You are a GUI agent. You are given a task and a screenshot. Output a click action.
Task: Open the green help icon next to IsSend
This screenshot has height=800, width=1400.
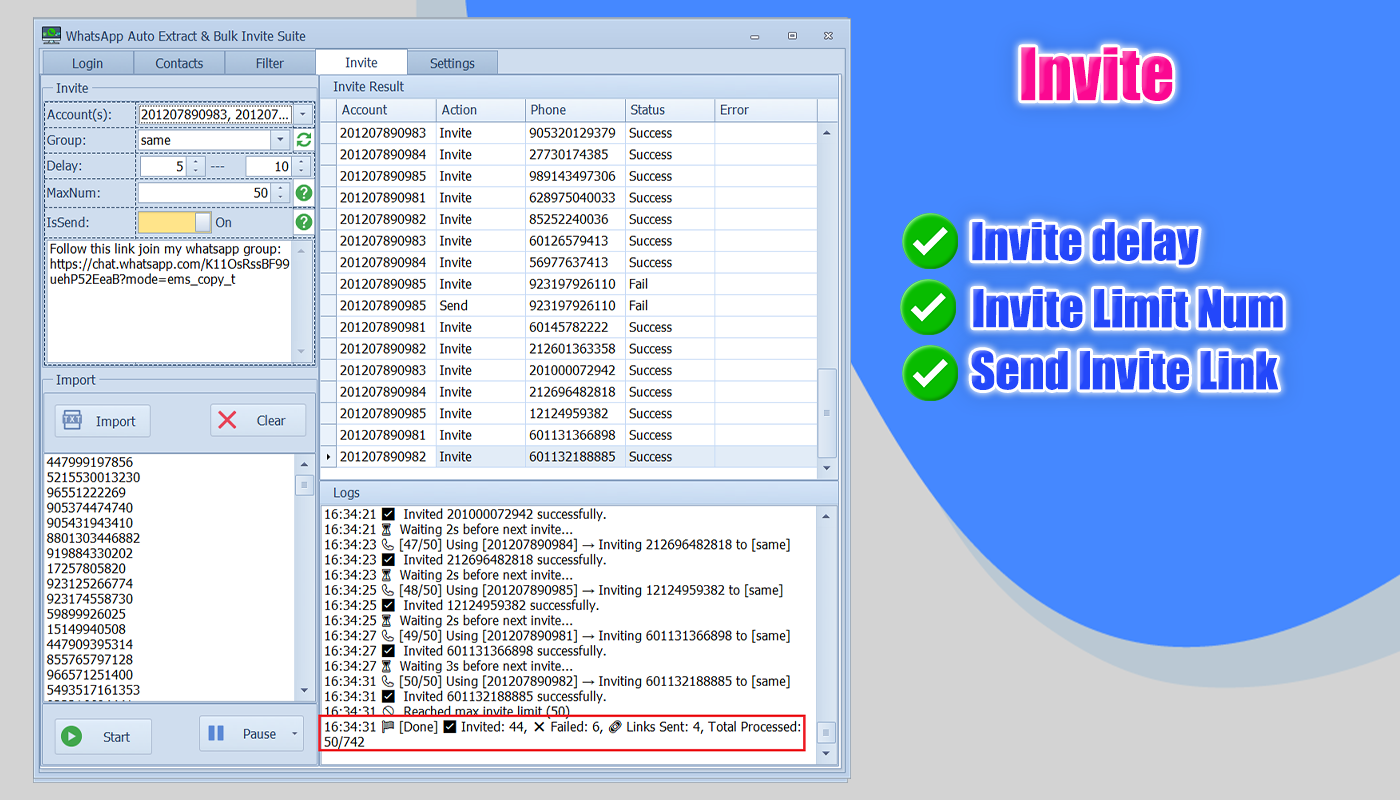304,222
